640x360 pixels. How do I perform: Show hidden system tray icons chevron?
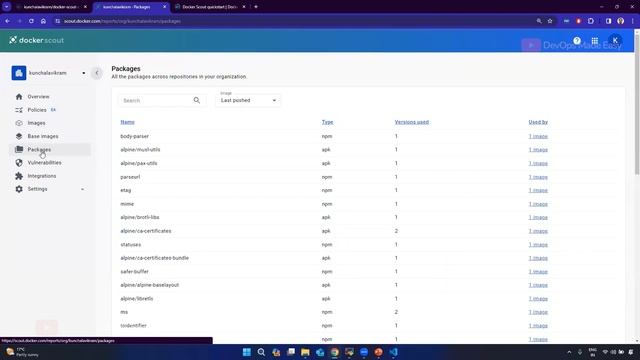click(569, 352)
